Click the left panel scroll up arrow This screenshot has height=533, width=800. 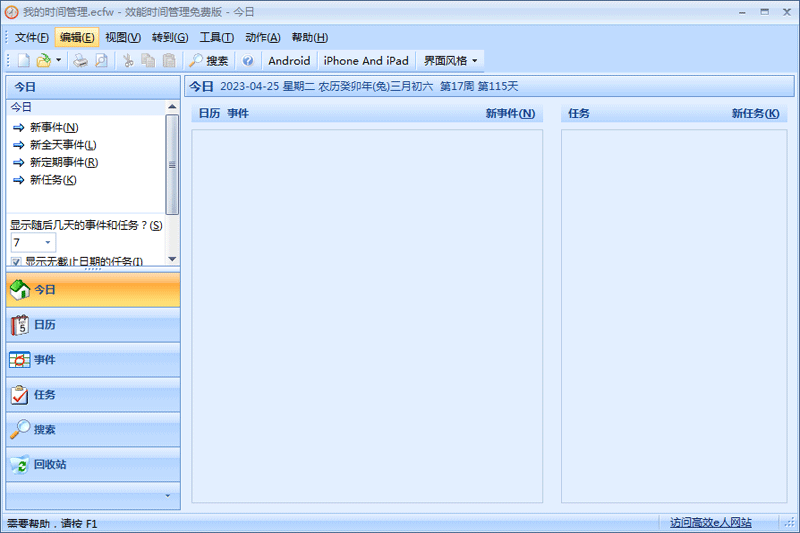pos(172,107)
